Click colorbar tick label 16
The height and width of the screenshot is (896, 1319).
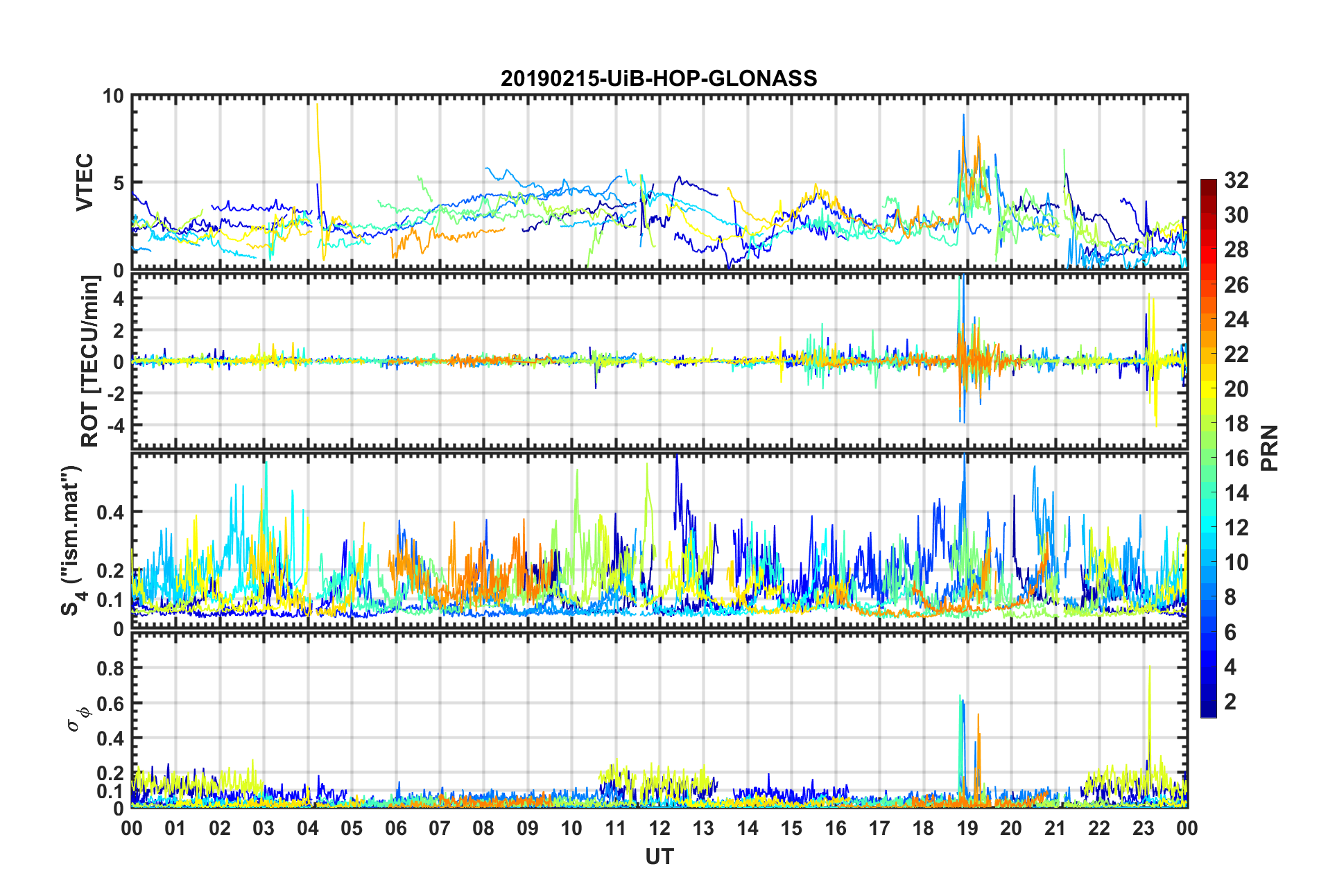tap(1235, 458)
